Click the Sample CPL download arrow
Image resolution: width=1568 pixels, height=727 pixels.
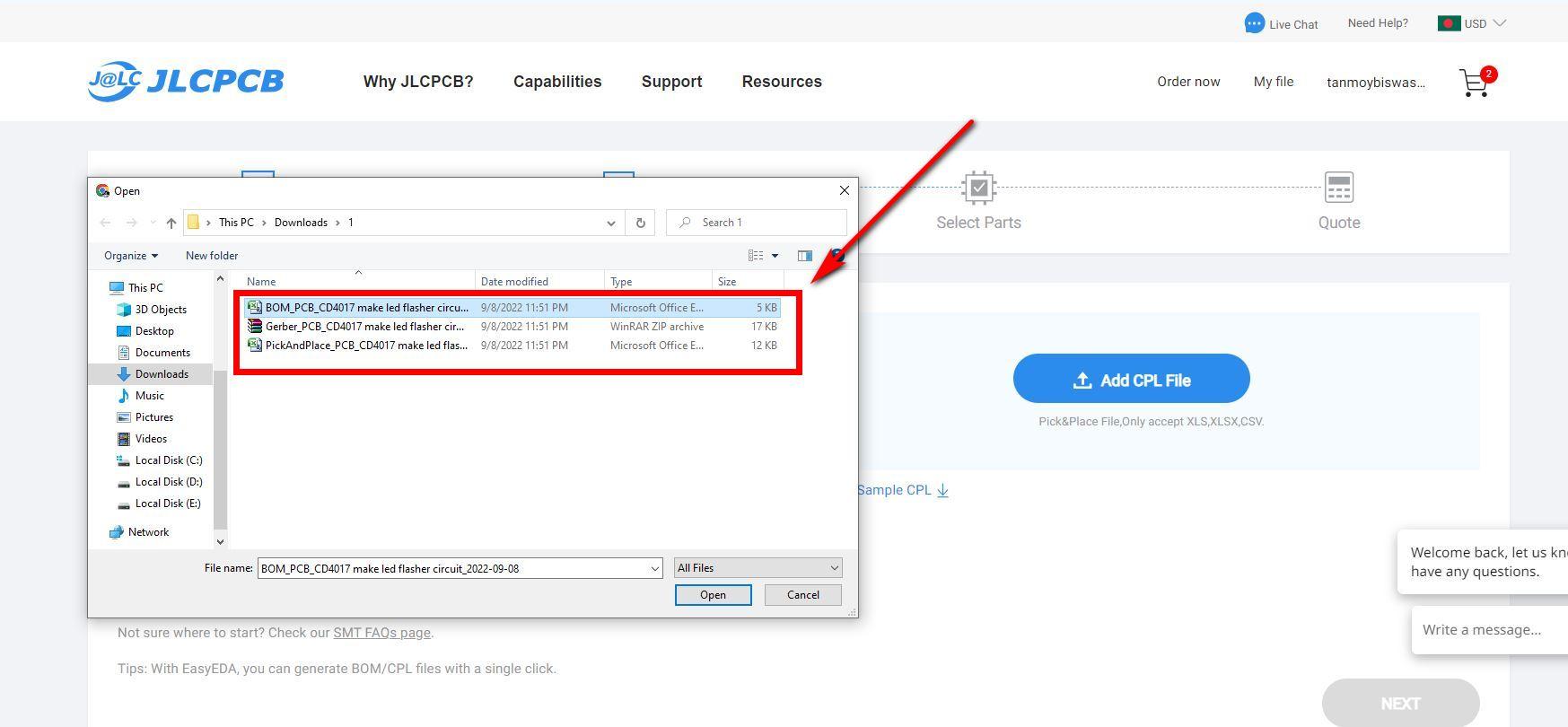pos(942,490)
